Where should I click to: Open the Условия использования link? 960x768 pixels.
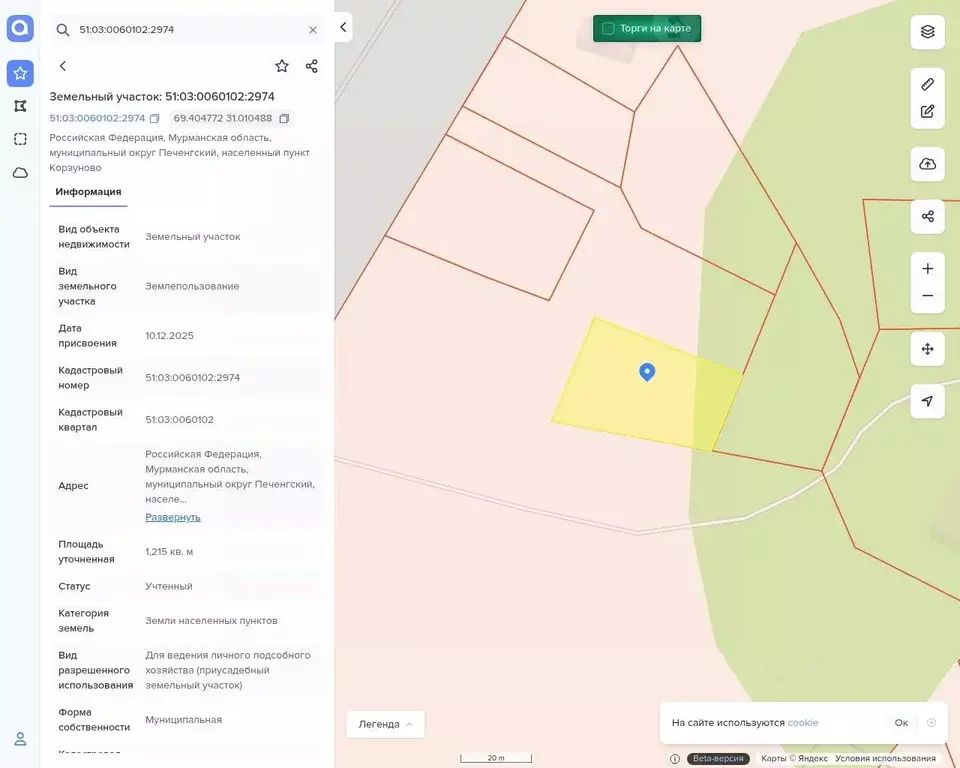pos(885,758)
